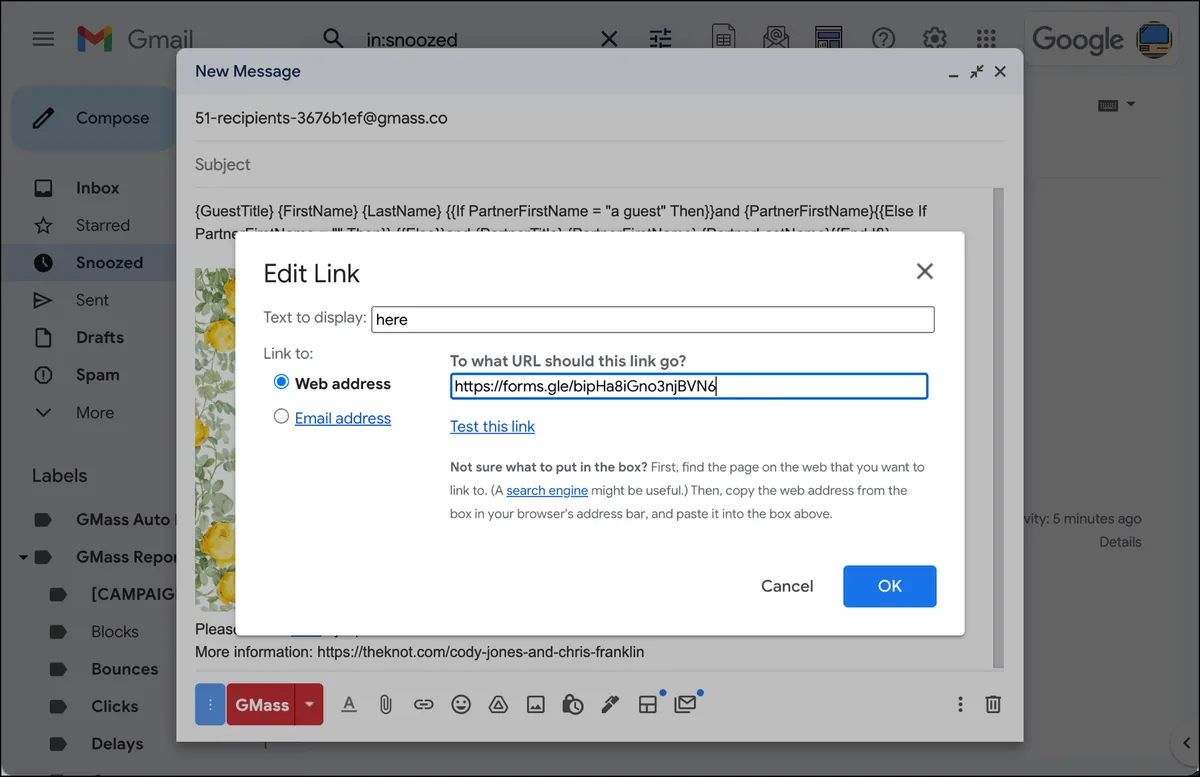
Task: Click the theknot.com URL in message body
Action: pyautogui.click(x=481, y=651)
